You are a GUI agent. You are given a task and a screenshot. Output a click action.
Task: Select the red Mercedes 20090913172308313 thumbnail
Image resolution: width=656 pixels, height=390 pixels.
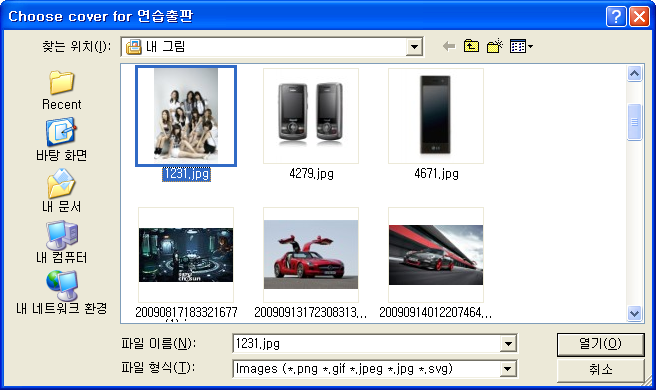pos(311,255)
